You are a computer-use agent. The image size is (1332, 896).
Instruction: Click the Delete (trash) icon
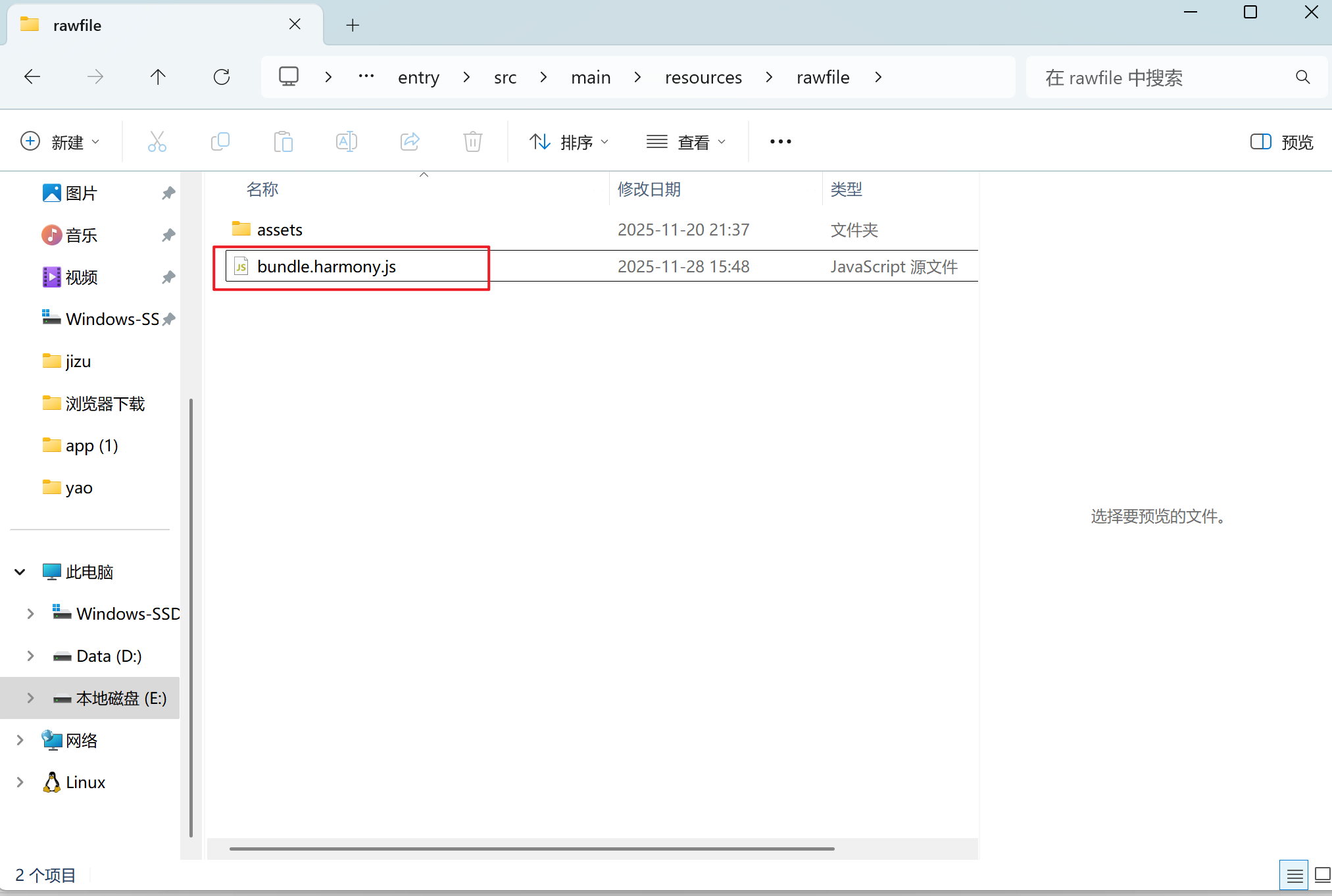pyautogui.click(x=472, y=141)
